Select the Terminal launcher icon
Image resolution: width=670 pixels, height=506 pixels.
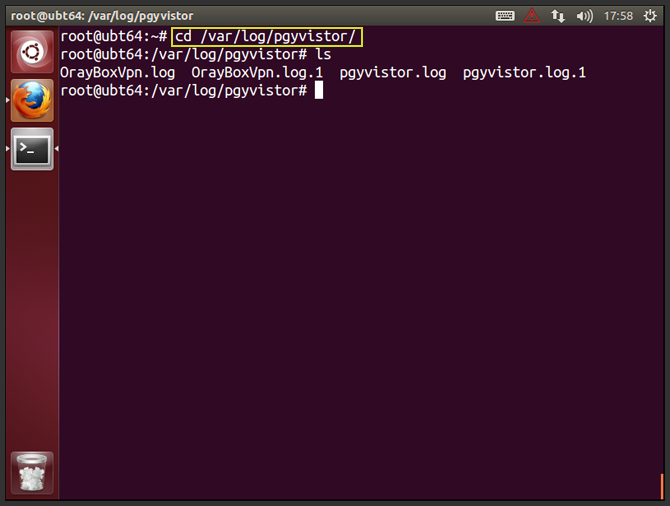point(32,149)
